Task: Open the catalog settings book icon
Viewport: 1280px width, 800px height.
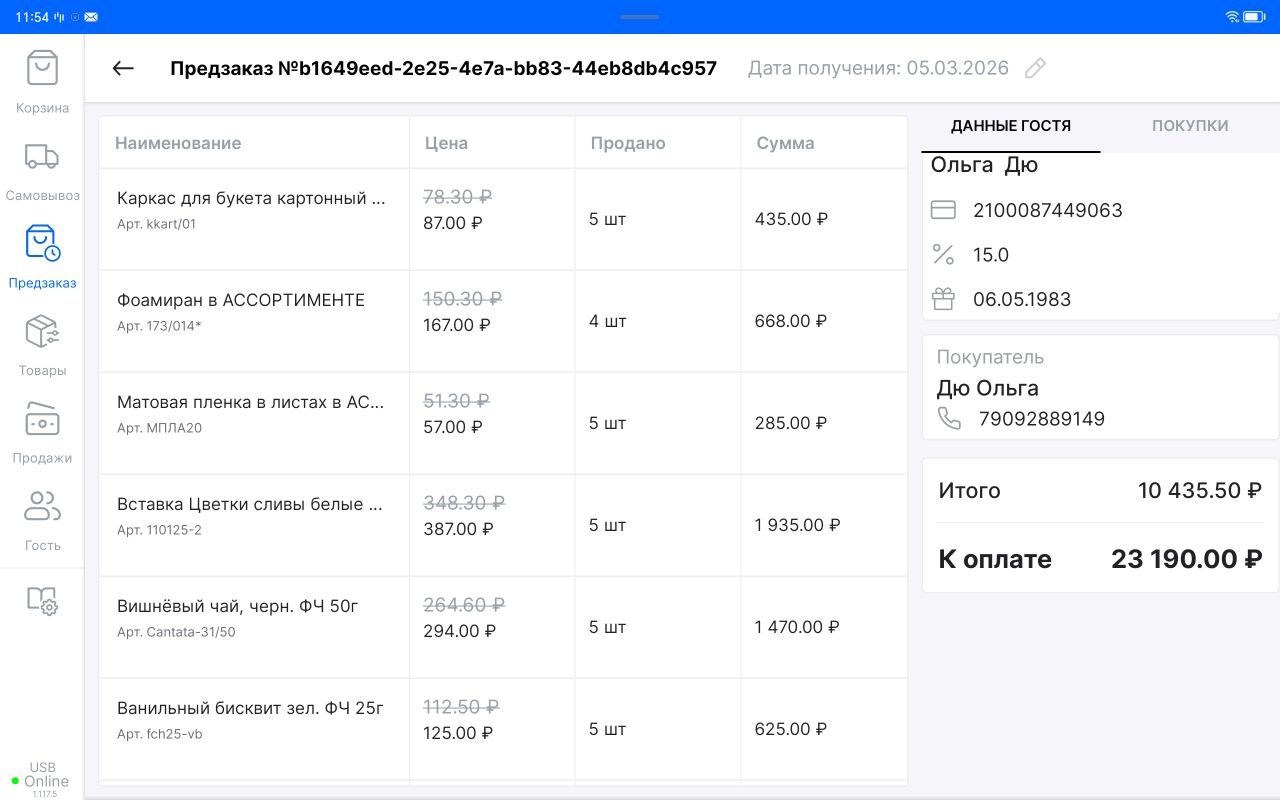Action: tap(42, 600)
